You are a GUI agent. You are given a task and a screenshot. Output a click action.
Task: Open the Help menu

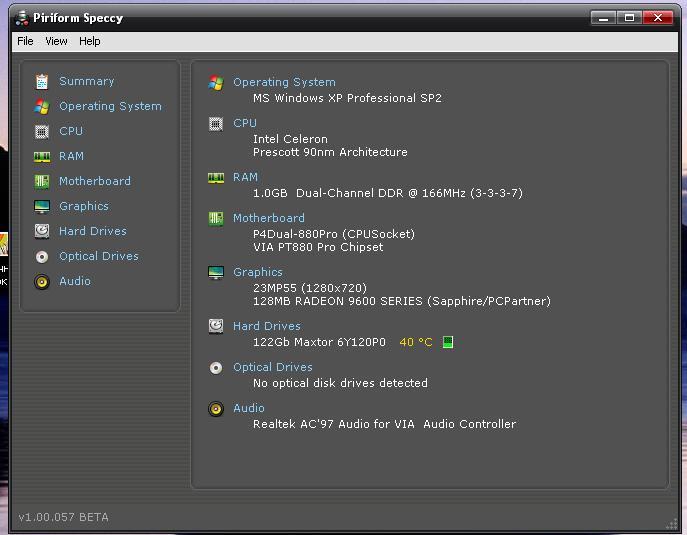(89, 41)
